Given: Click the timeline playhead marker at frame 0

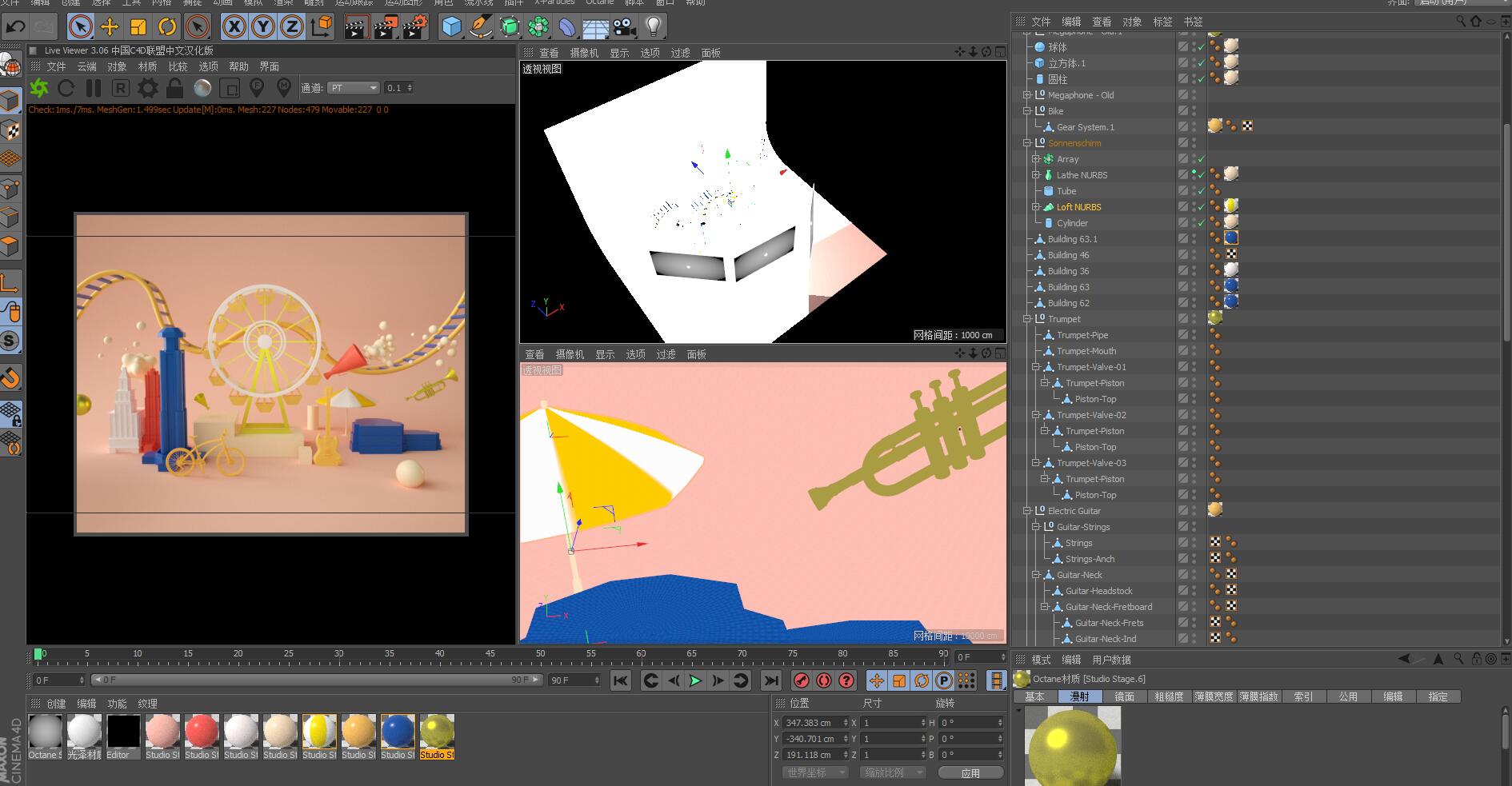Looking at the screenshot, I should [x=38, y=654].
